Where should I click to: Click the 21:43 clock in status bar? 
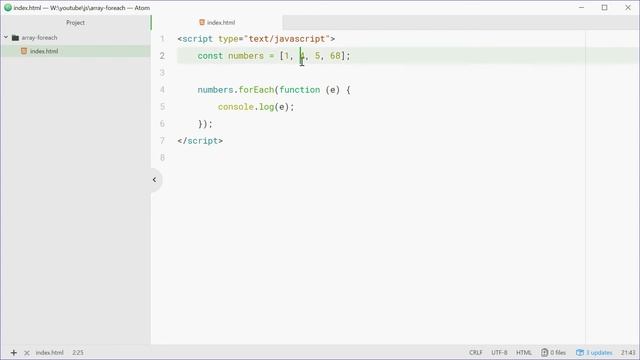[x=628, y=353]
